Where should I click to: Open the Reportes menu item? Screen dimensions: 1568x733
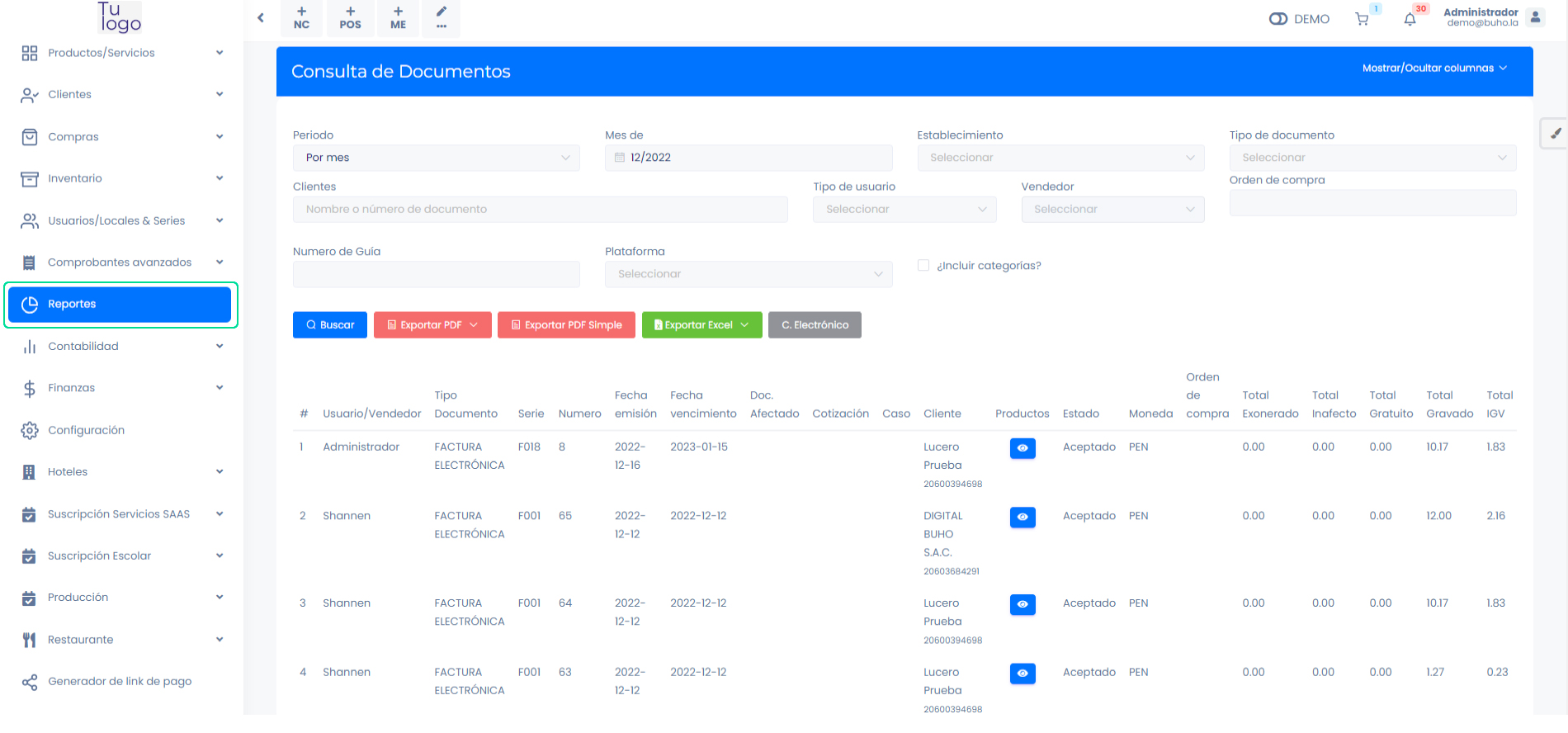click(120, 305)
